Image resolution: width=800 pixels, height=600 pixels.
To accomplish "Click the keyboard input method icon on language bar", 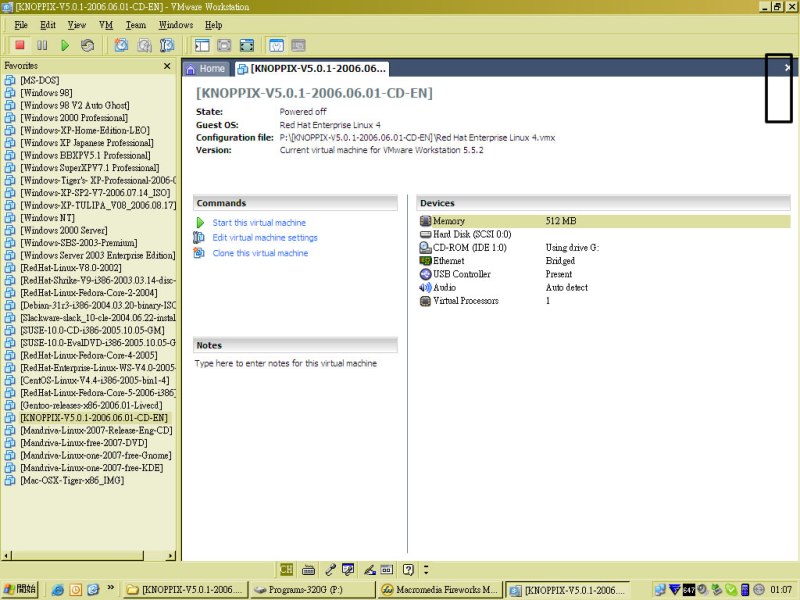I will pyautogui.click(x=308, y=569).
